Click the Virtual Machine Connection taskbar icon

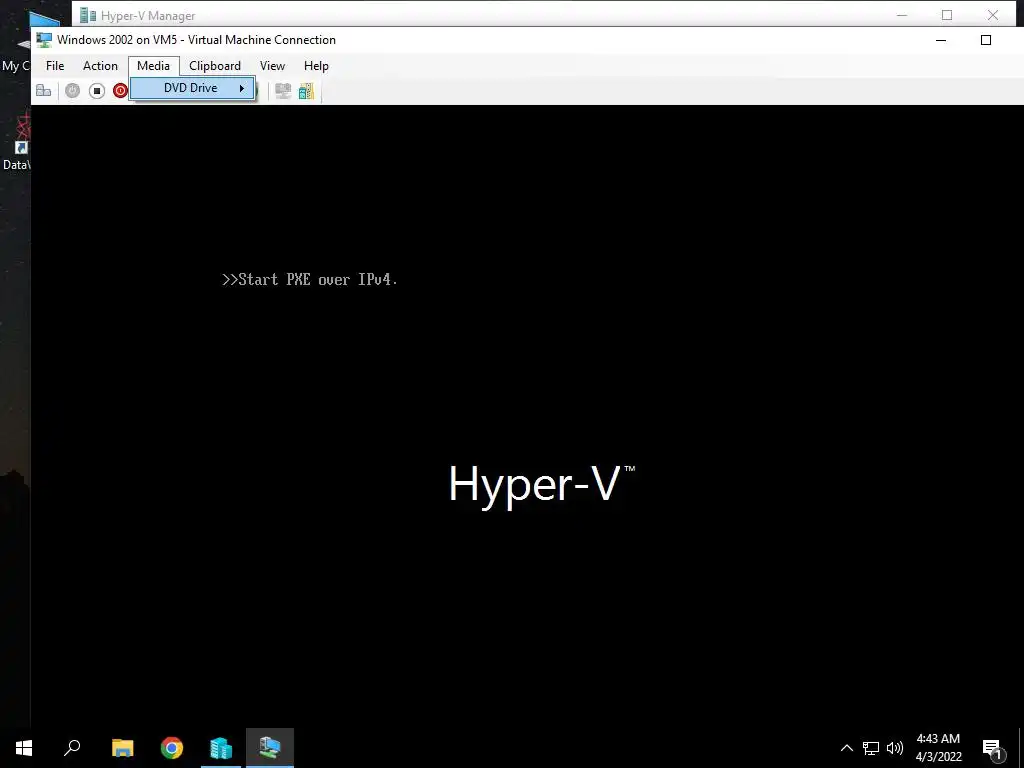pyautogui.click(x=270, y=748)
